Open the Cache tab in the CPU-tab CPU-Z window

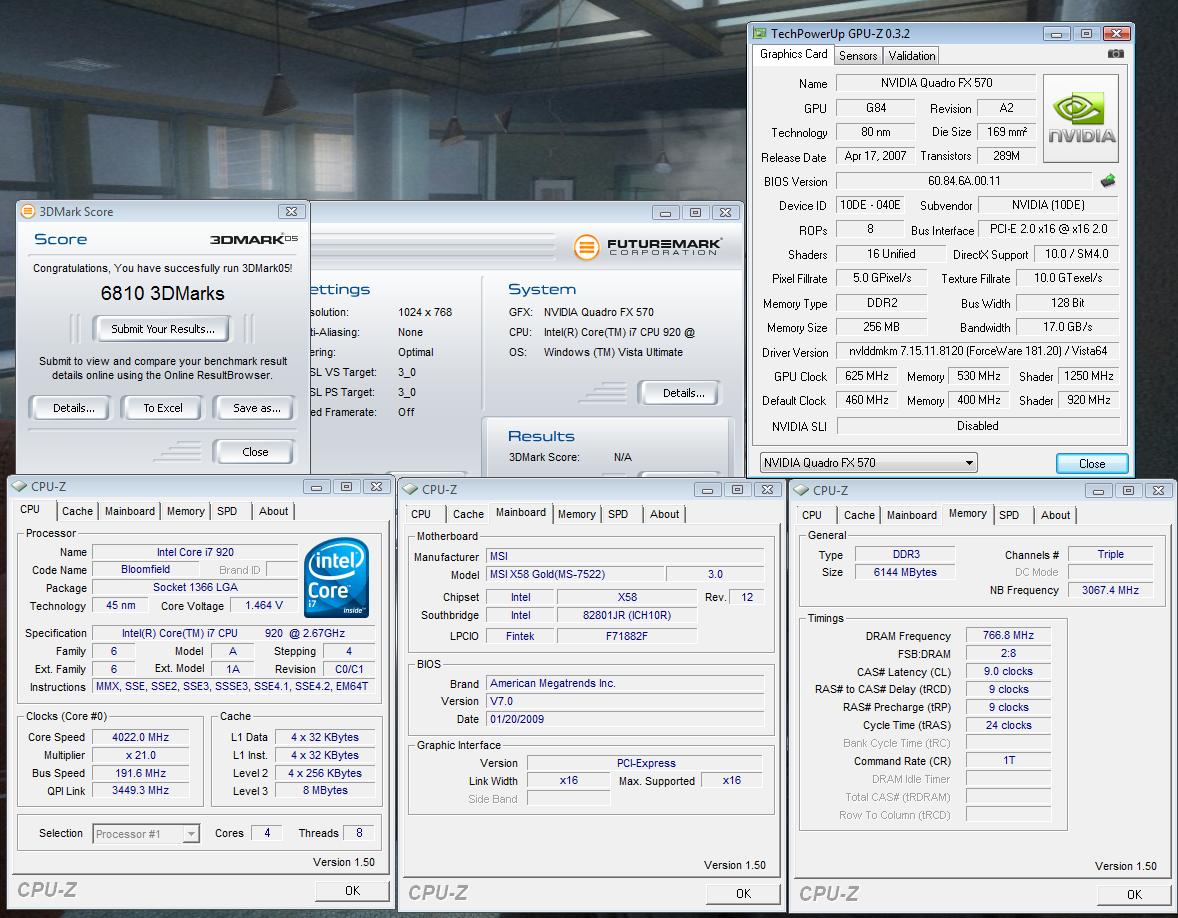click(77, 511)
